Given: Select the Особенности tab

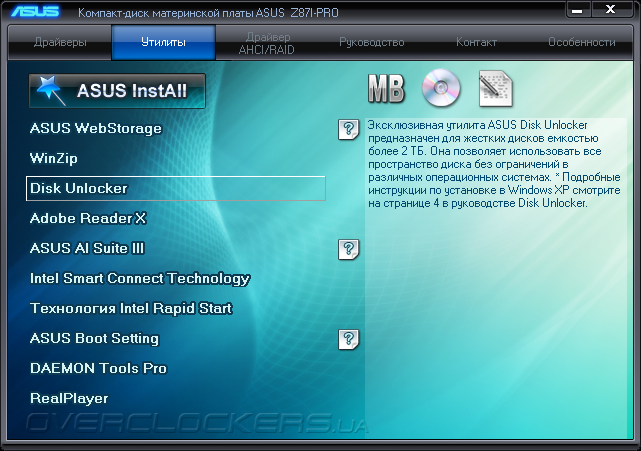Looking at the screenshot, I should 582,42.
